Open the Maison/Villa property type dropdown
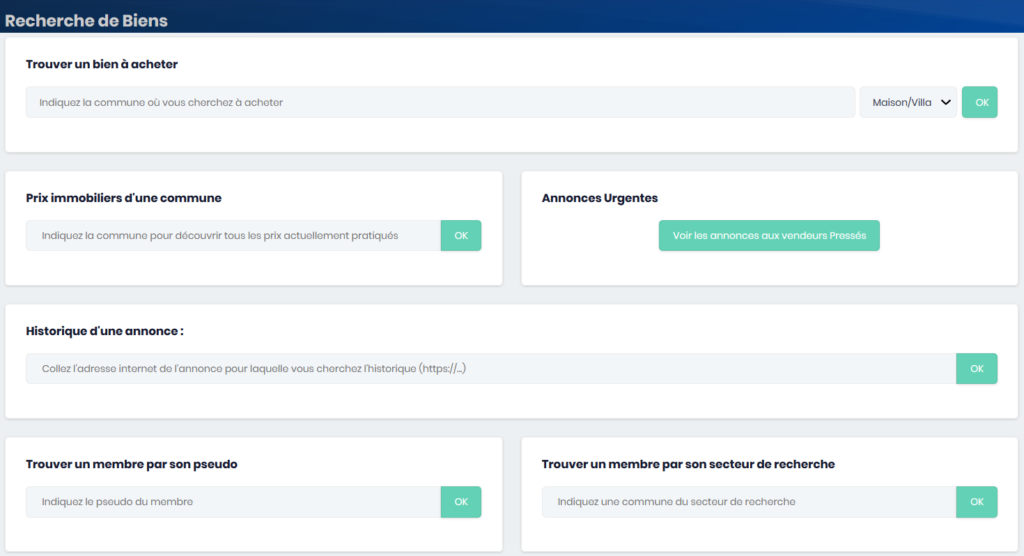 pos(900,102)
